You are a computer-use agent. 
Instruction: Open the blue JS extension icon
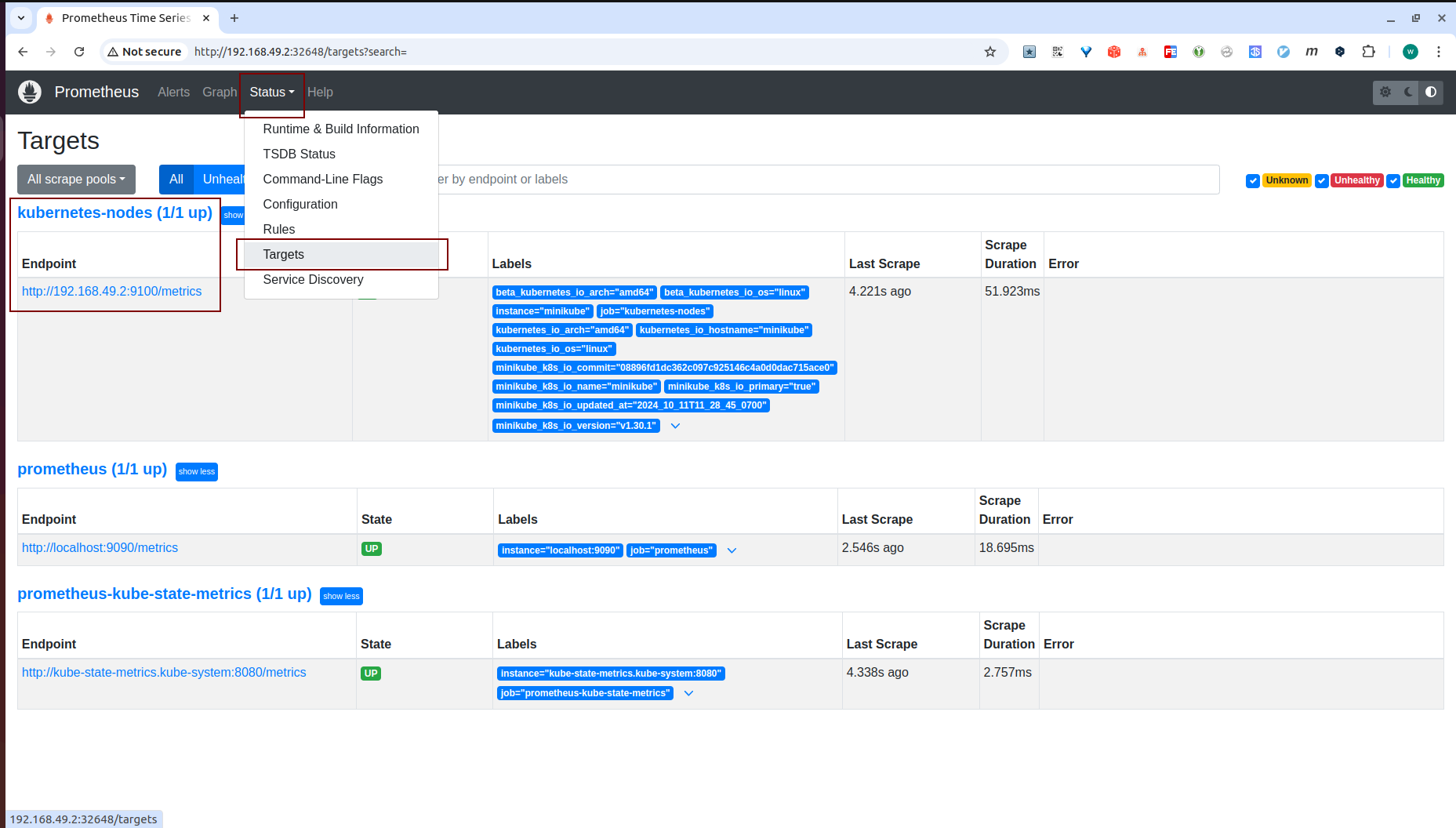tap(1255, 52)
